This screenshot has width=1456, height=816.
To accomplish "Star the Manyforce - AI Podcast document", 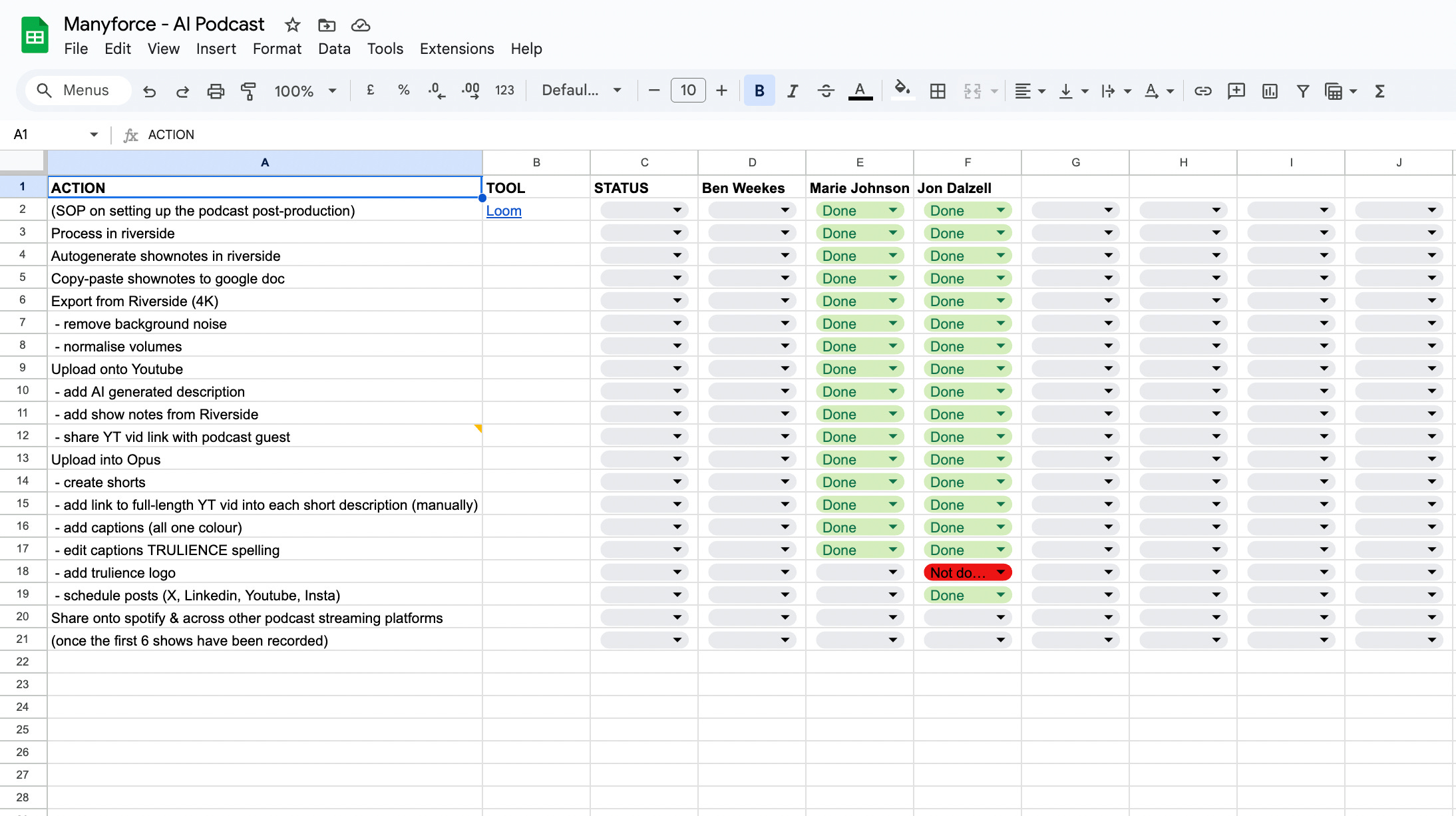I will pyautogui.click(x=292, y=25).
